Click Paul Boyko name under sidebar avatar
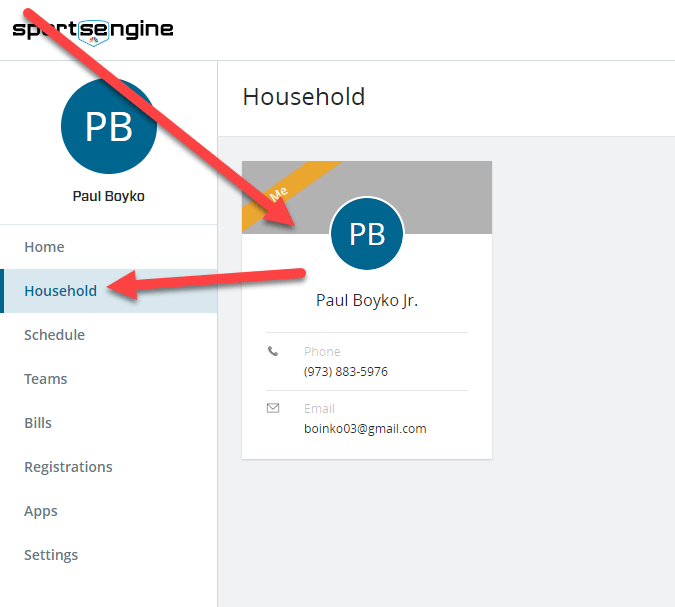 [108, 196]
